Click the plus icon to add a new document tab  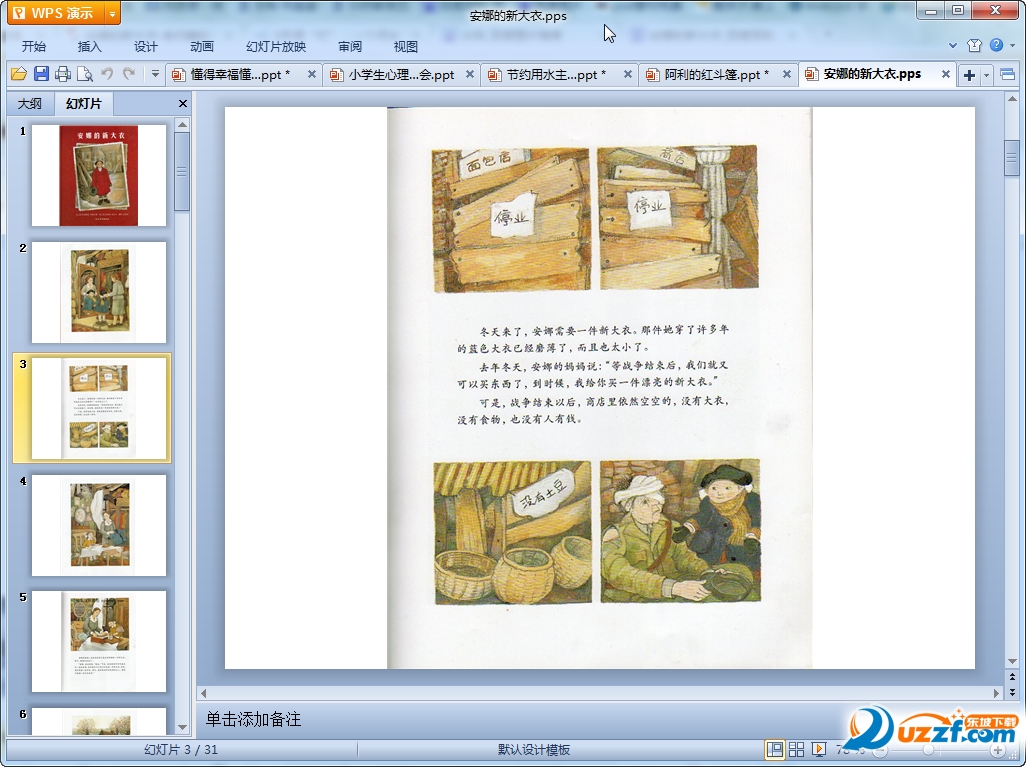pos(969,75)
